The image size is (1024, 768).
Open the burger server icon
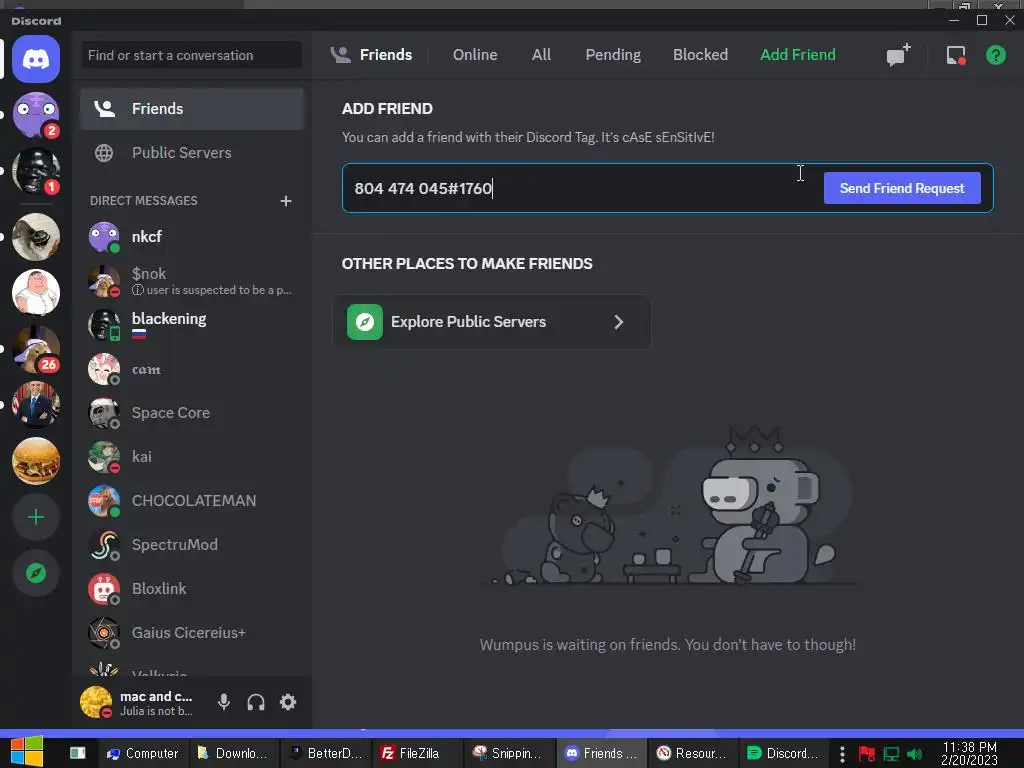(36, 461)
